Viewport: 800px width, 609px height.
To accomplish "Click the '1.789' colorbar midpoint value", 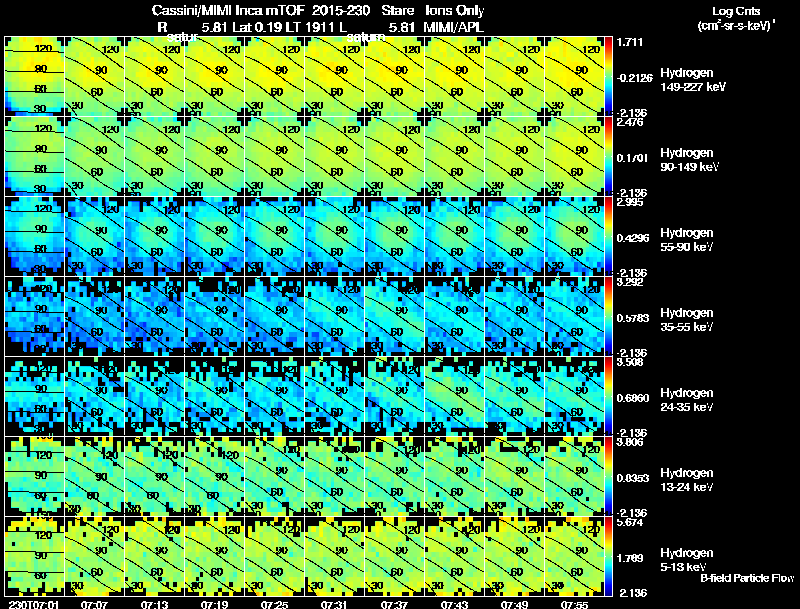I will click(628, 558).
